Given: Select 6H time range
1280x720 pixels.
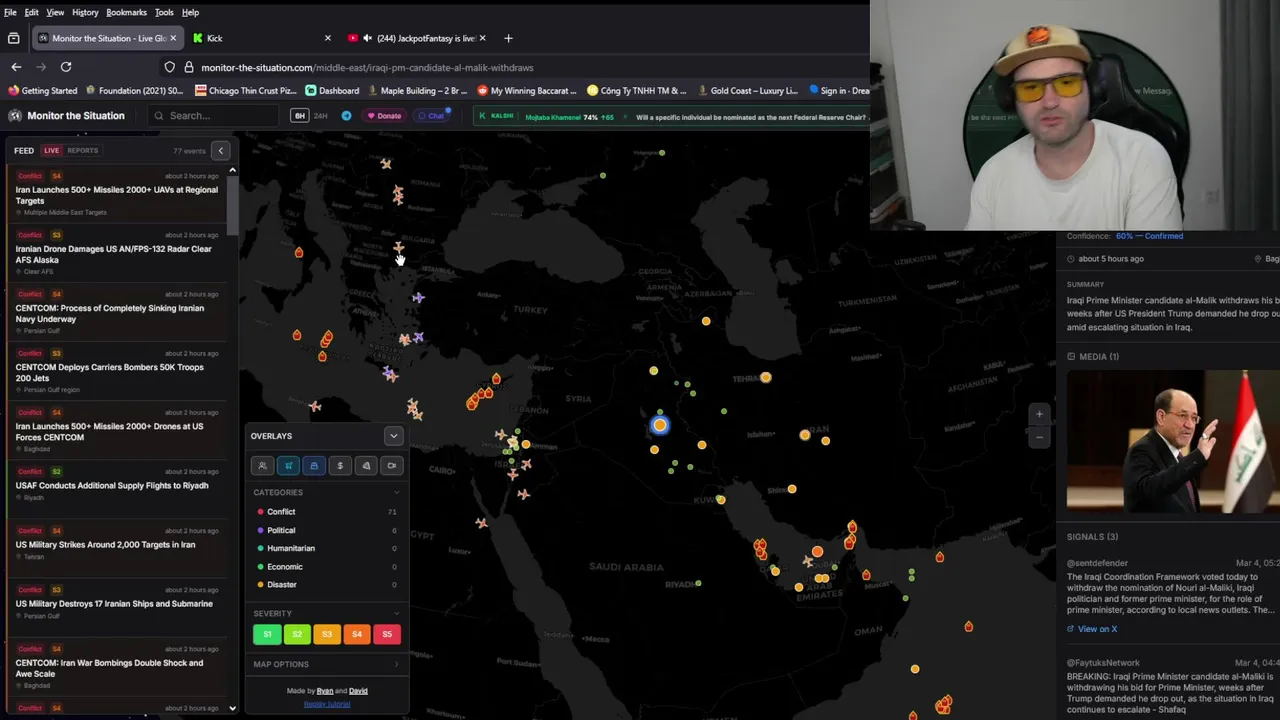Looking at the screenshot, I should [x=299, y=116].
